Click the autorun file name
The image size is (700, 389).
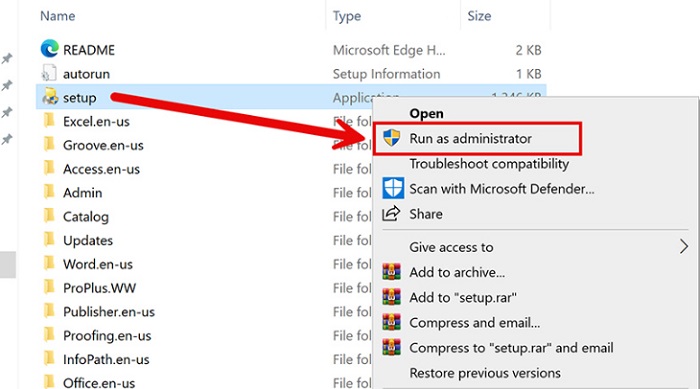pos(86,74)
